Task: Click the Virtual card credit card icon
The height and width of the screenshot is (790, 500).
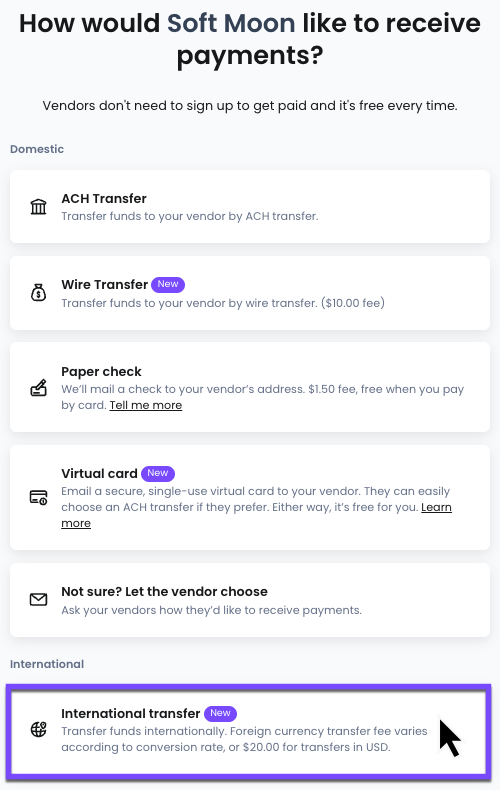Action: 38,497
